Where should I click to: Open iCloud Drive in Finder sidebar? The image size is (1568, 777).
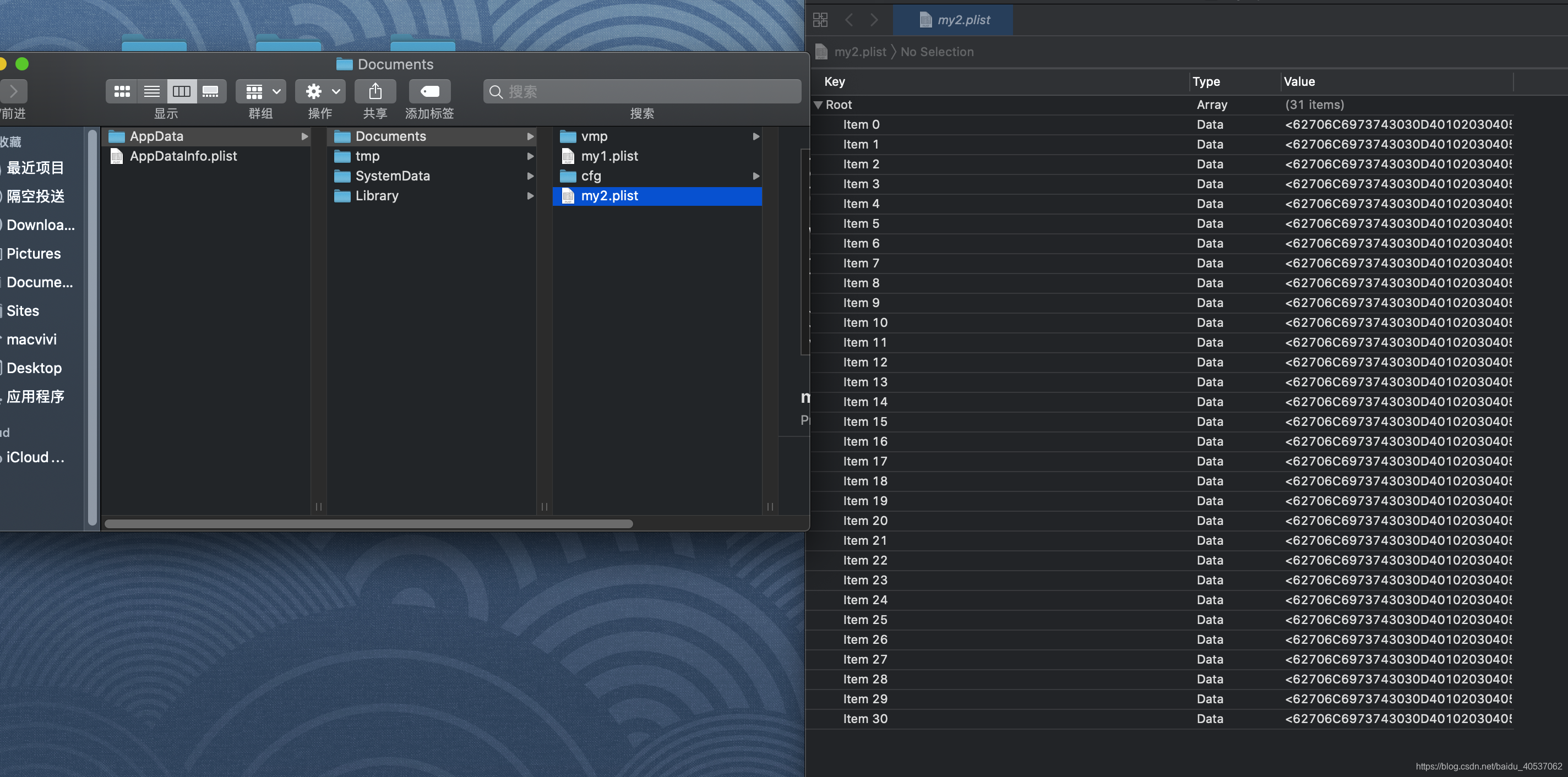pos(35,457)
